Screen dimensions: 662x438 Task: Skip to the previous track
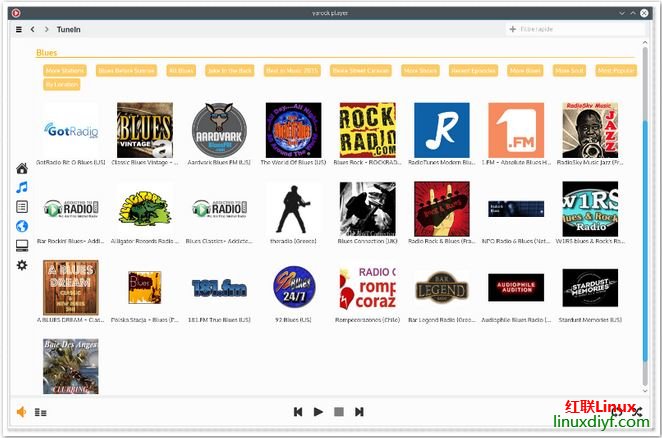pyautogui.click(x=298, y=411)
